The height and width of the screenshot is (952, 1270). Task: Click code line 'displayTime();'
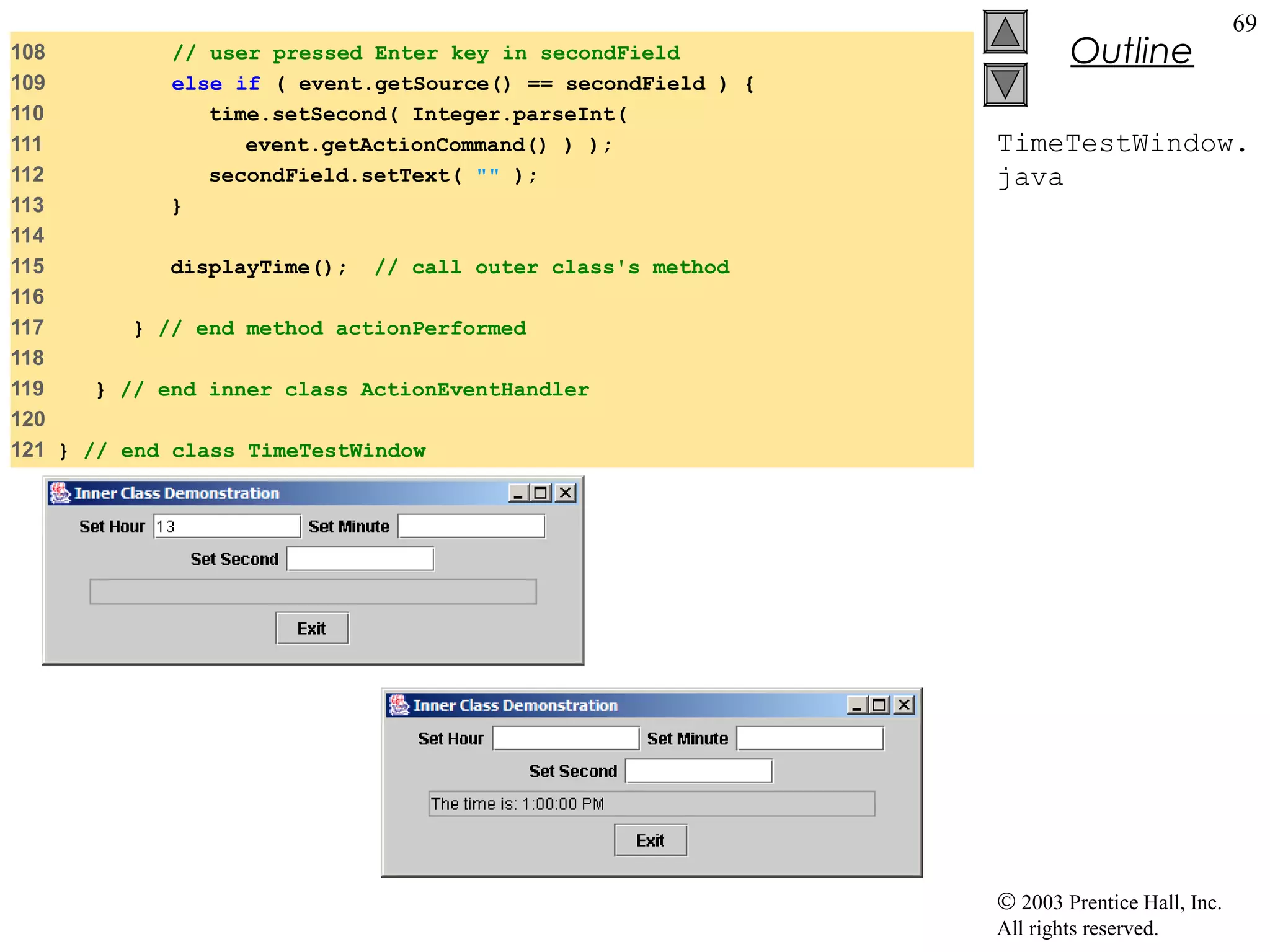click(259, 267)
